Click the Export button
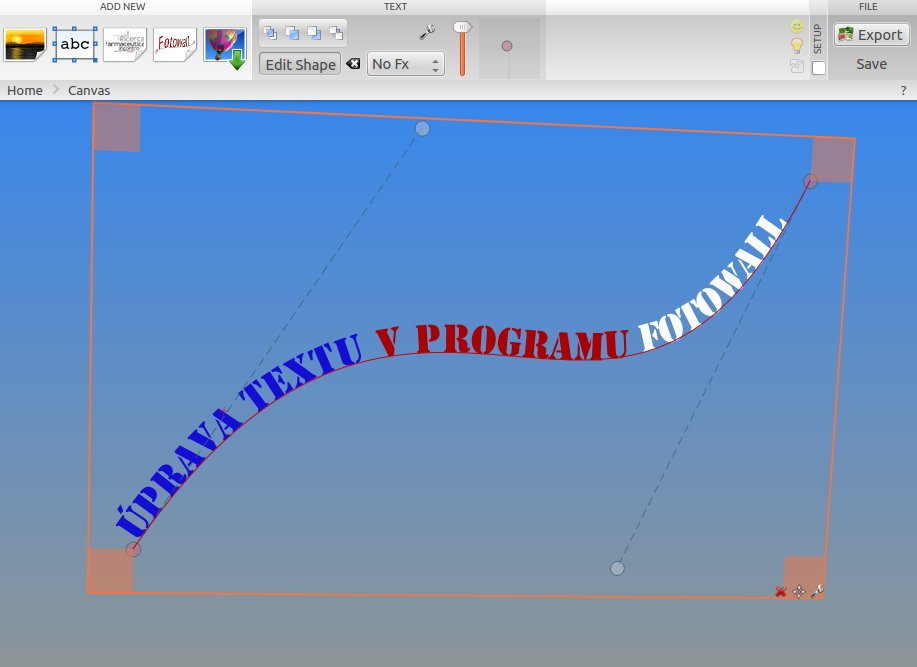 (871, 34)
